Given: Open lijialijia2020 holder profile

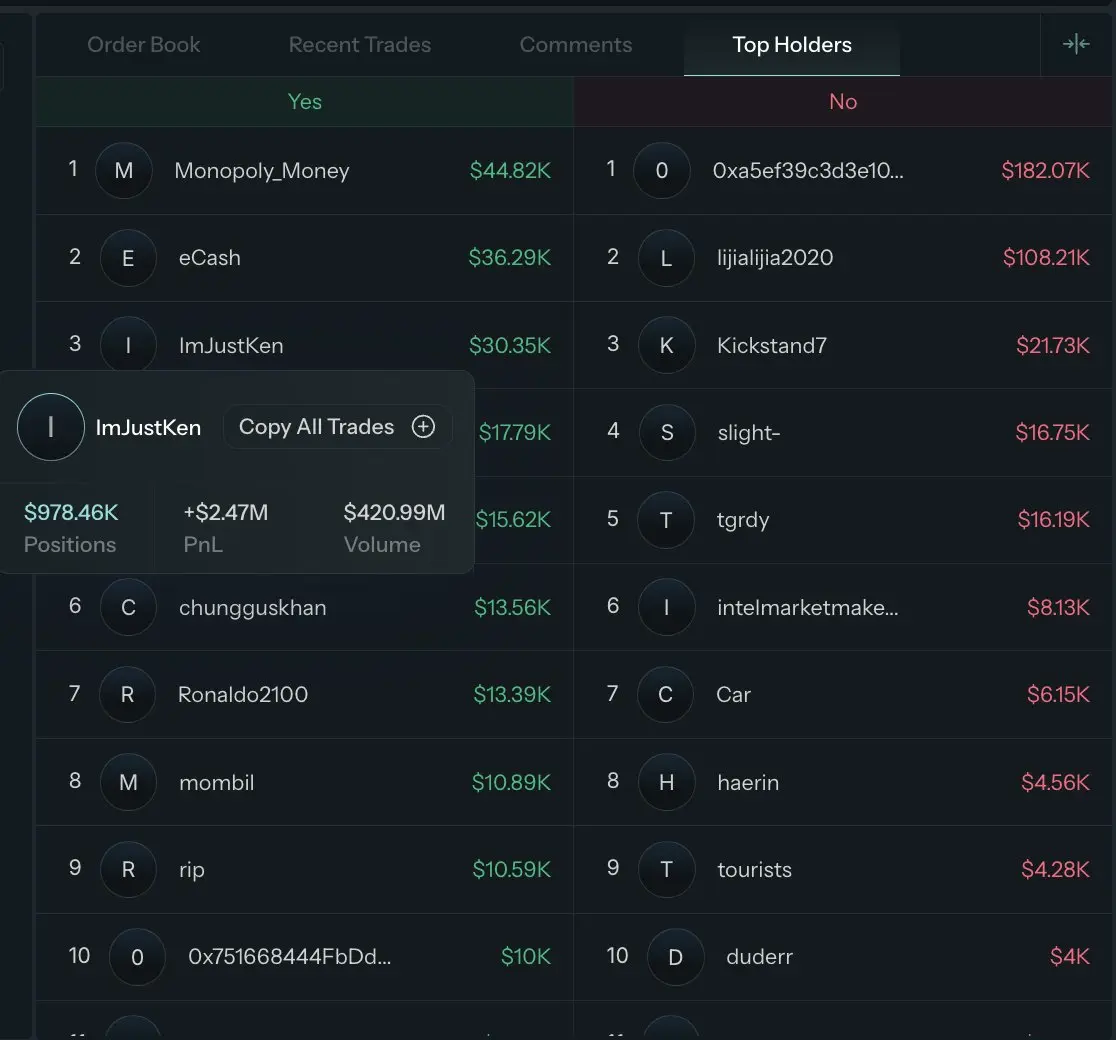Looking at the screenshot, I should click(x=775, y=258).
